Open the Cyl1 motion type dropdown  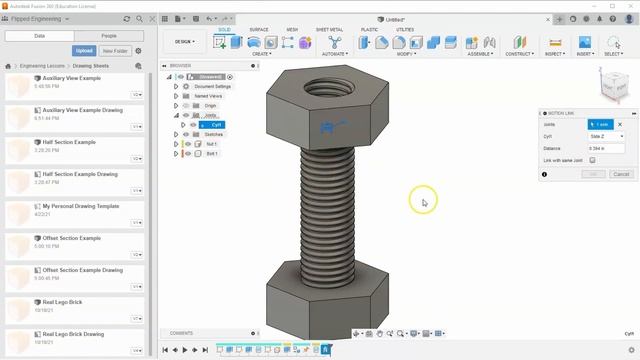607,136
